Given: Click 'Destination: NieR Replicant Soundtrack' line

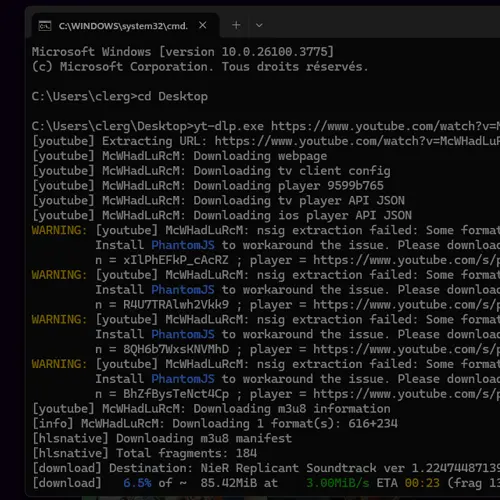Looking at the screenshot, I should coord(266,468).
